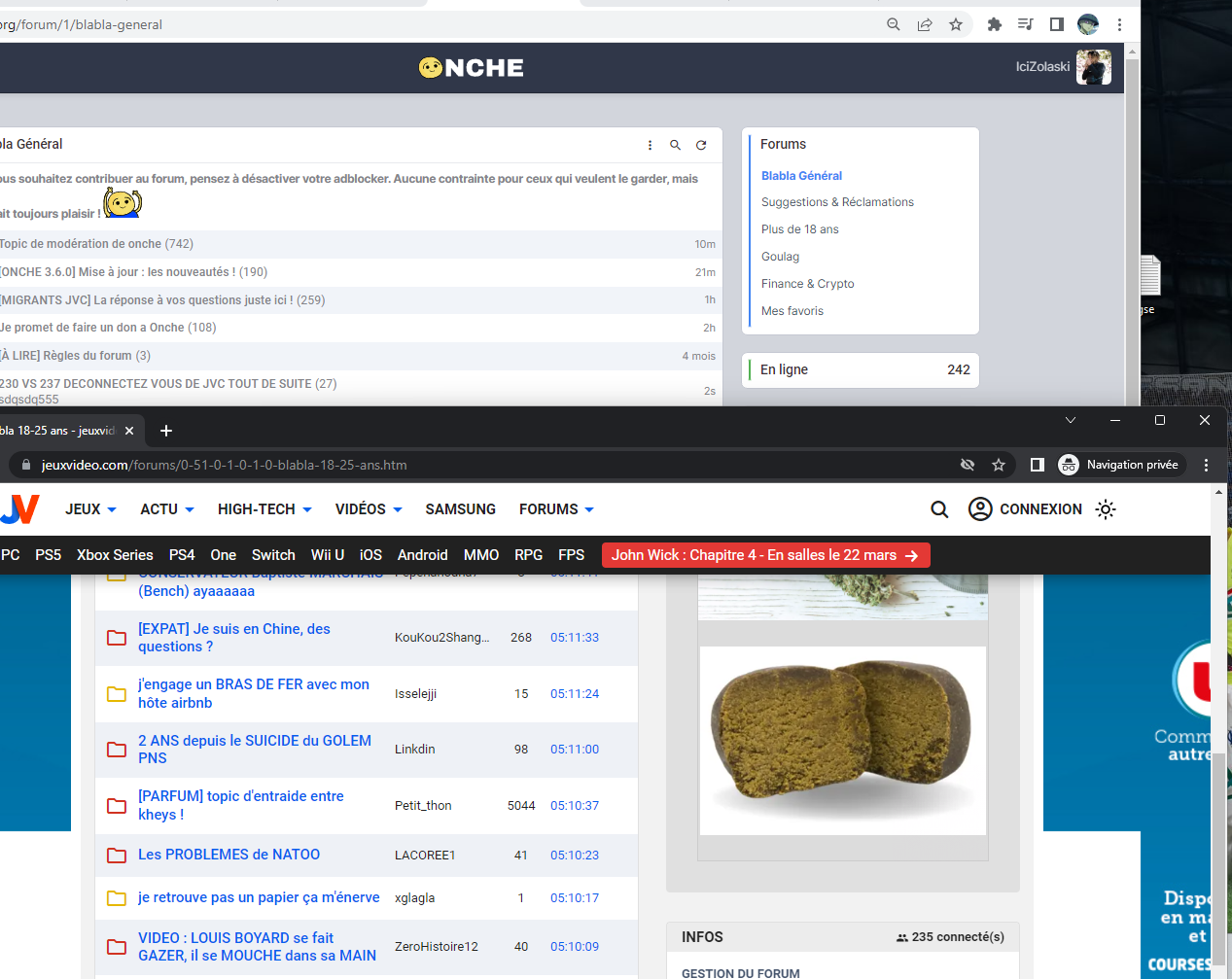Open the Chrome profile avatar in Onche window
The image size is (1232, 979).
click(1088, 24)
